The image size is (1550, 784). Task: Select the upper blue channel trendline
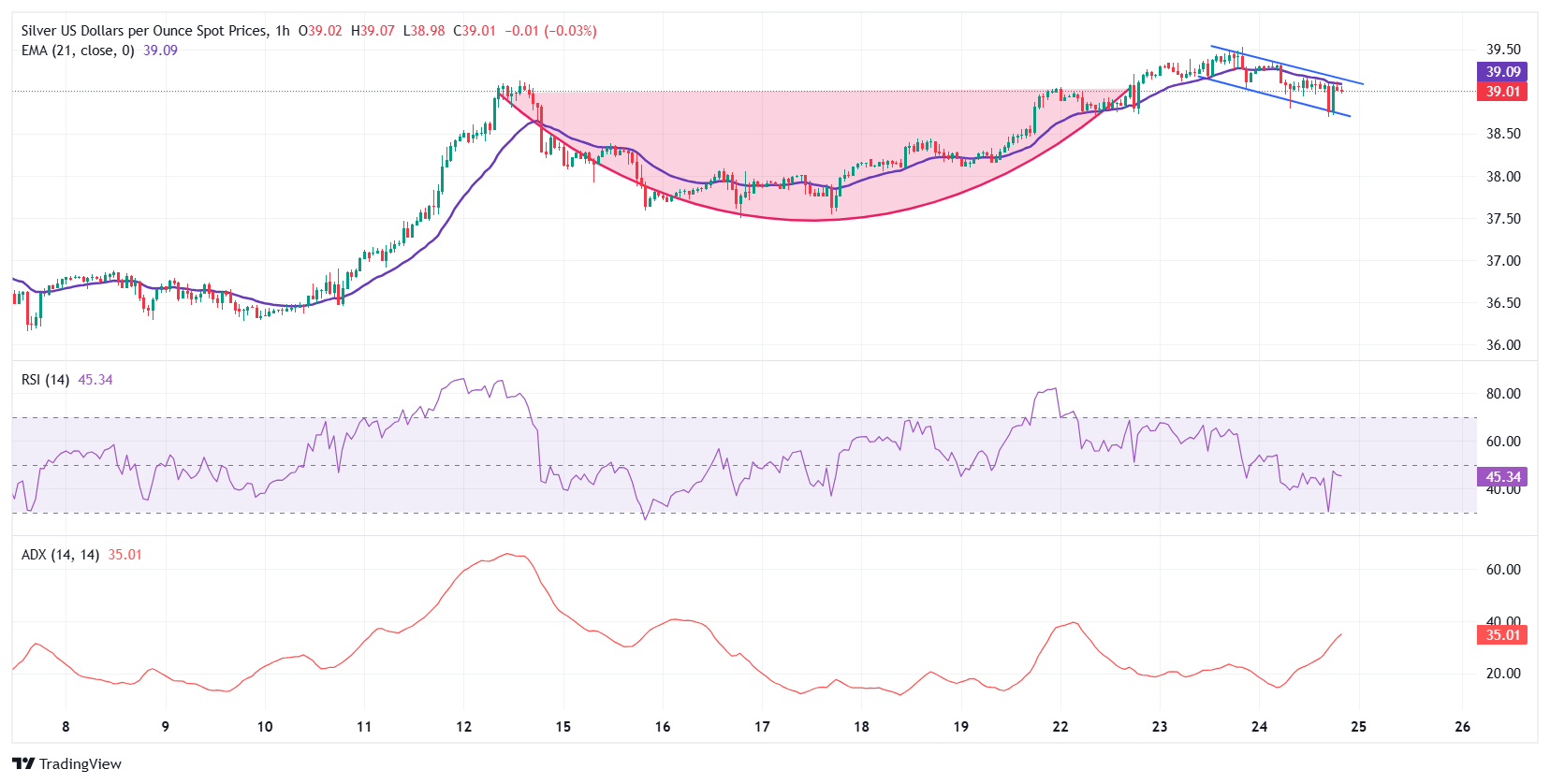(1287, 65)
